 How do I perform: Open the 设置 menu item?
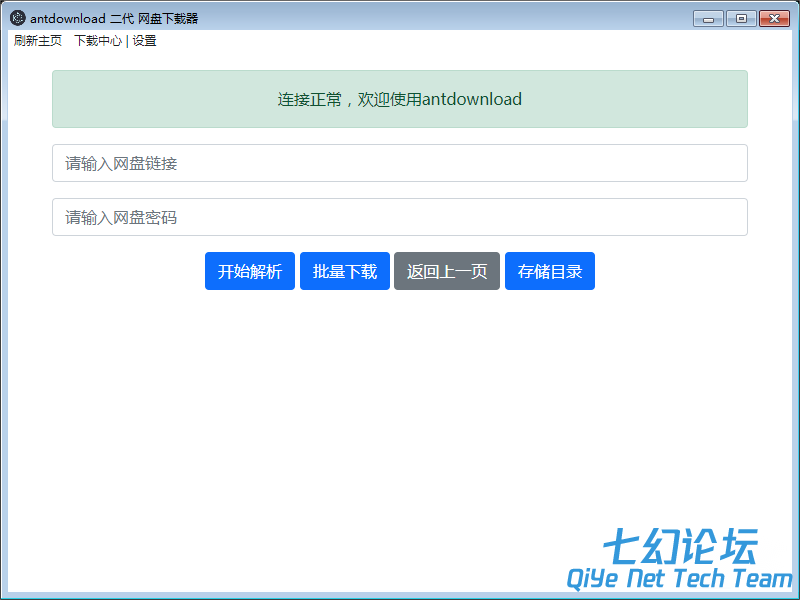tap(144, 41)
